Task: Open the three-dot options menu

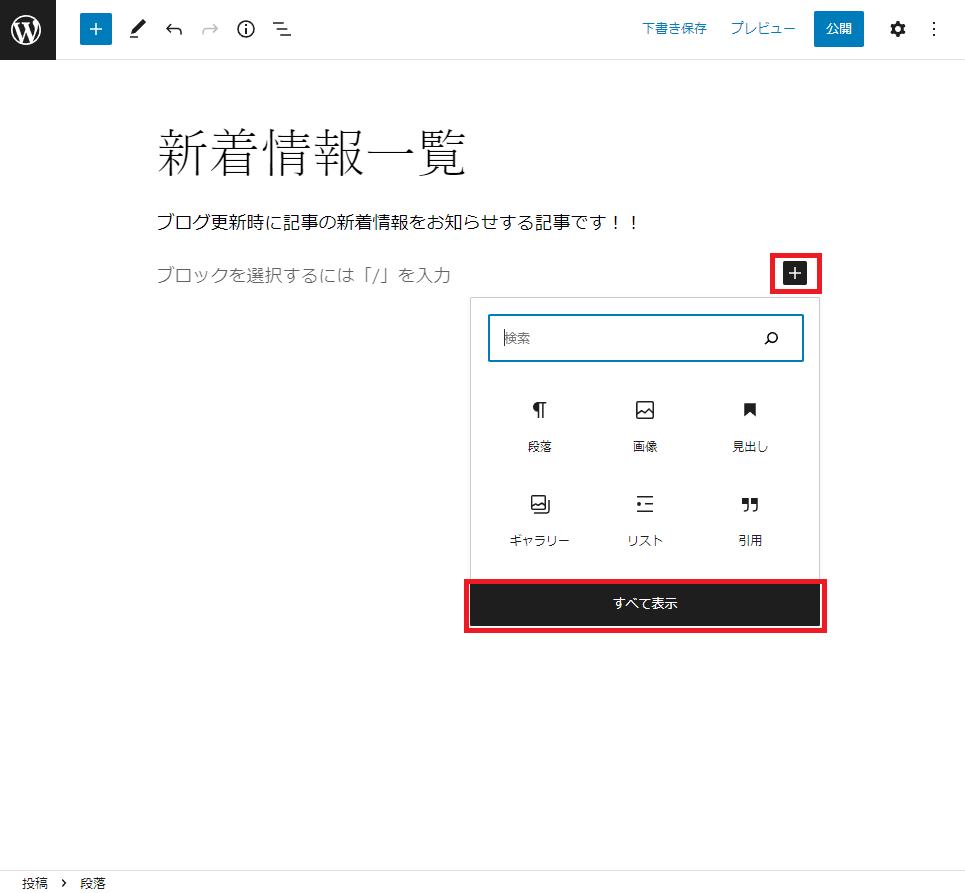Action: [934, 29]
